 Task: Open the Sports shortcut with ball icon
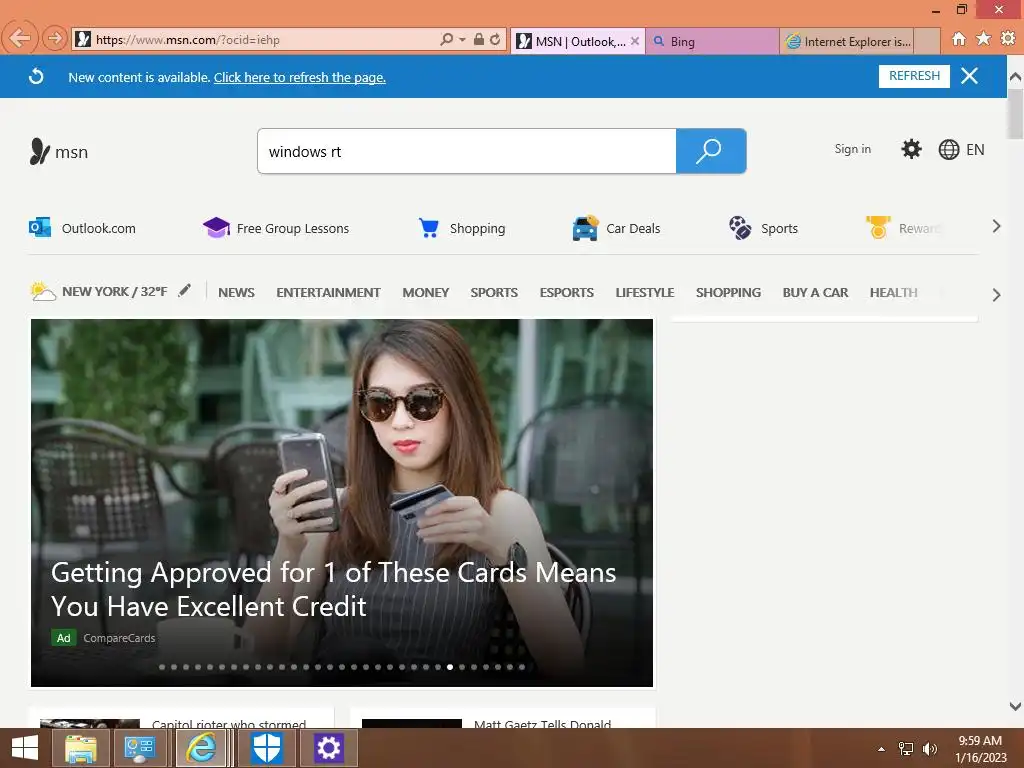pos(763,228)
